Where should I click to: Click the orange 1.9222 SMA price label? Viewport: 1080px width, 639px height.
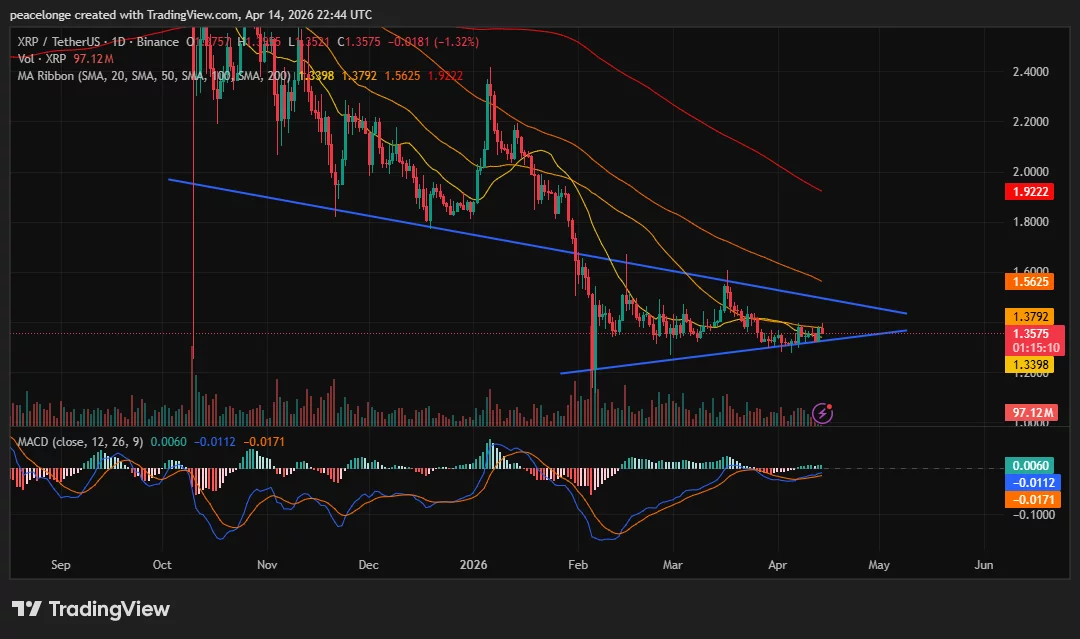pos(1029,191)
